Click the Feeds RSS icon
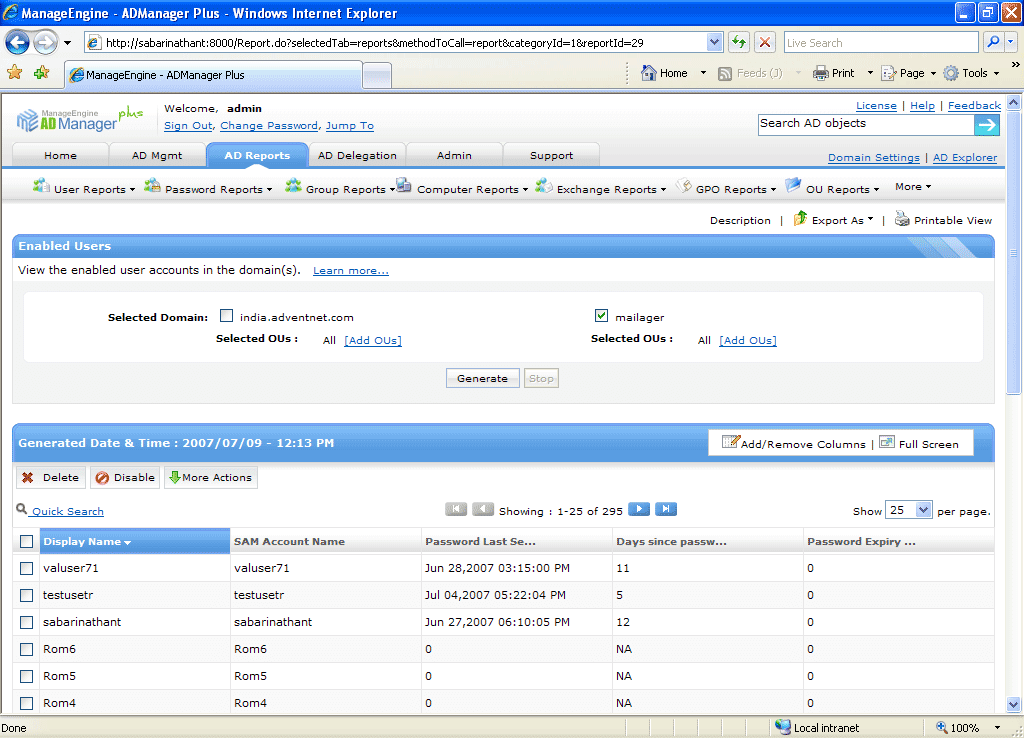The width and height of the screenshot is (1024, 738). 725,73
